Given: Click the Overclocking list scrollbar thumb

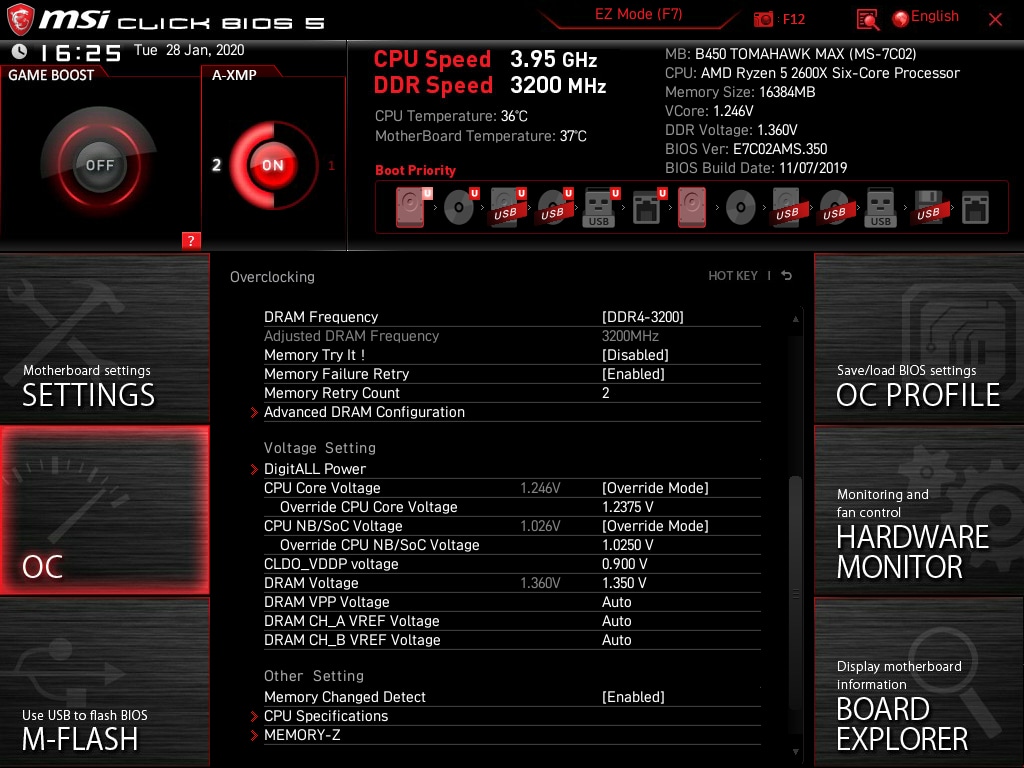Looking at the screenshot, I should point(795,593).
